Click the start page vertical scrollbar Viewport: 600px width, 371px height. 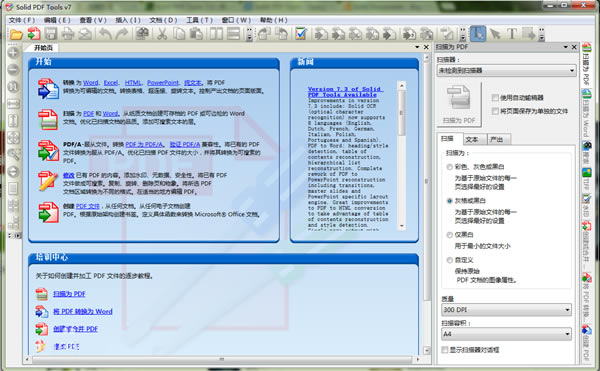pos(427,204)
